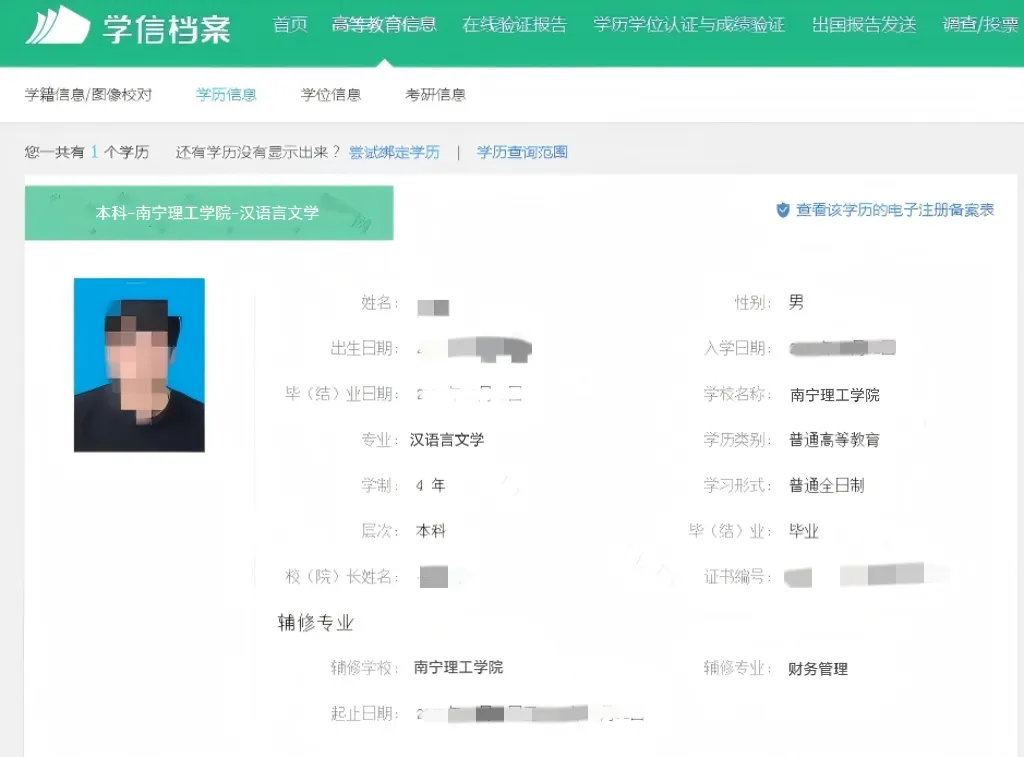Switch to the 考研信息 tab

pyautogui.click(x=436, y=95)
